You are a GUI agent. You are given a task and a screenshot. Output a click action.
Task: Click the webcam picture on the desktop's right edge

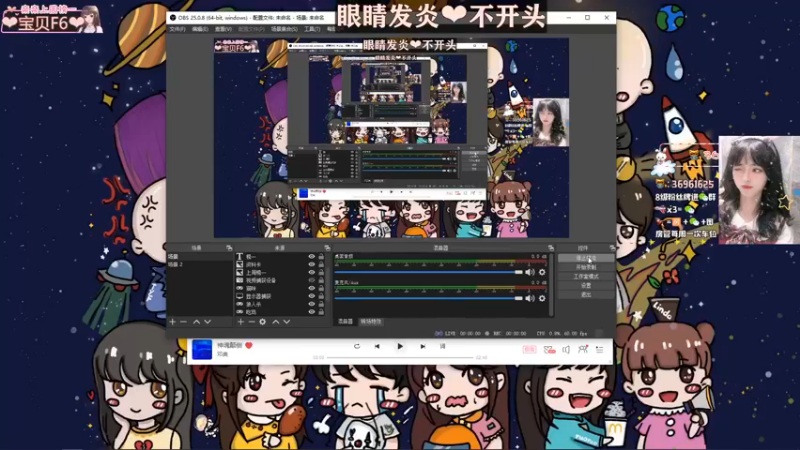(x=759, y=190)
